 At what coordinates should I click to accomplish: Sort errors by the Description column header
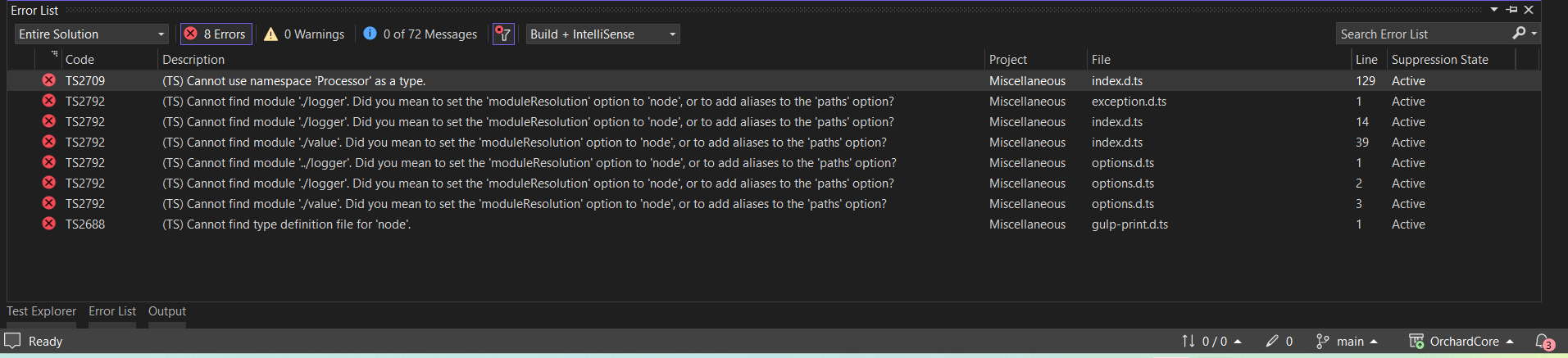[193, 60]
